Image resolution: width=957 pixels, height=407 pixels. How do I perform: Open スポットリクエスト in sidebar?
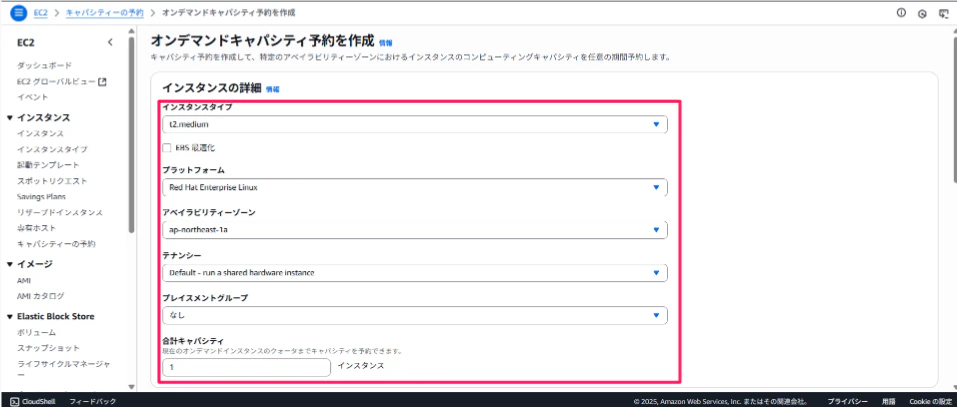(x=52, y=181)
